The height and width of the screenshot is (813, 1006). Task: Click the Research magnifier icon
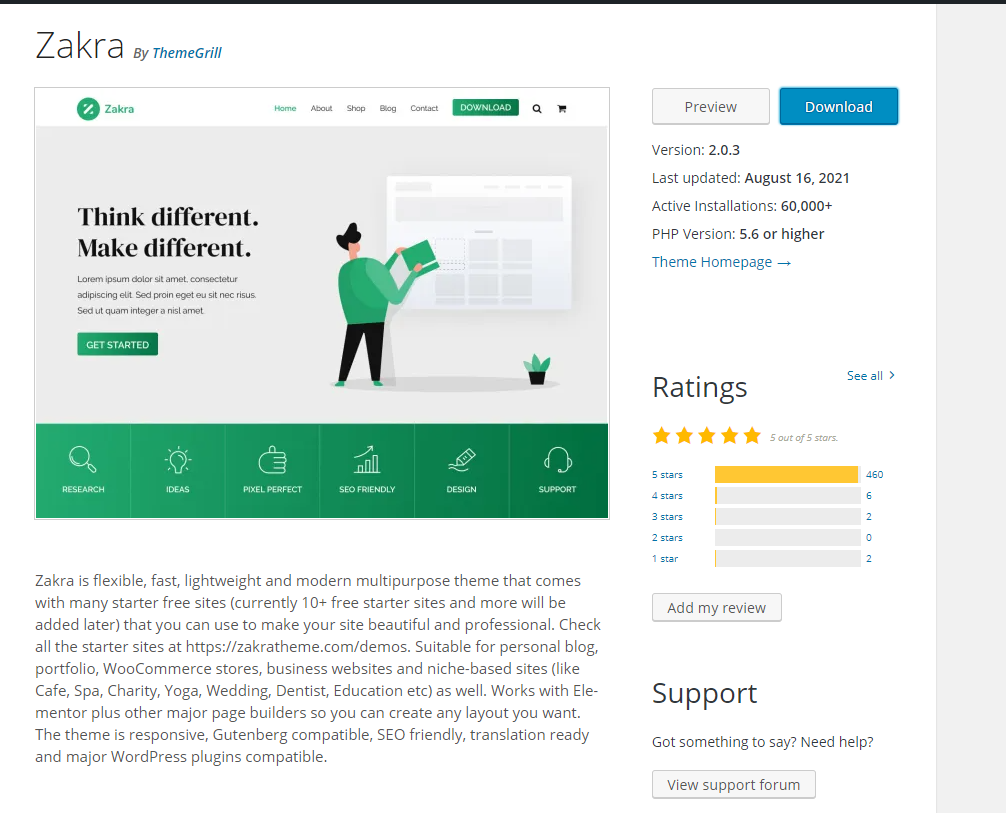point(83,459)
